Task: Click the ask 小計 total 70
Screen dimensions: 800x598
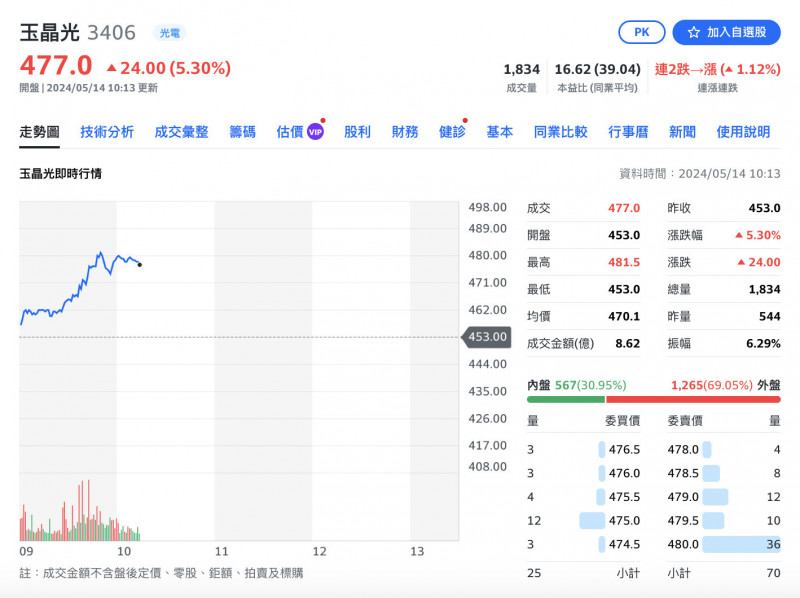Action: [x=773, y=573]
